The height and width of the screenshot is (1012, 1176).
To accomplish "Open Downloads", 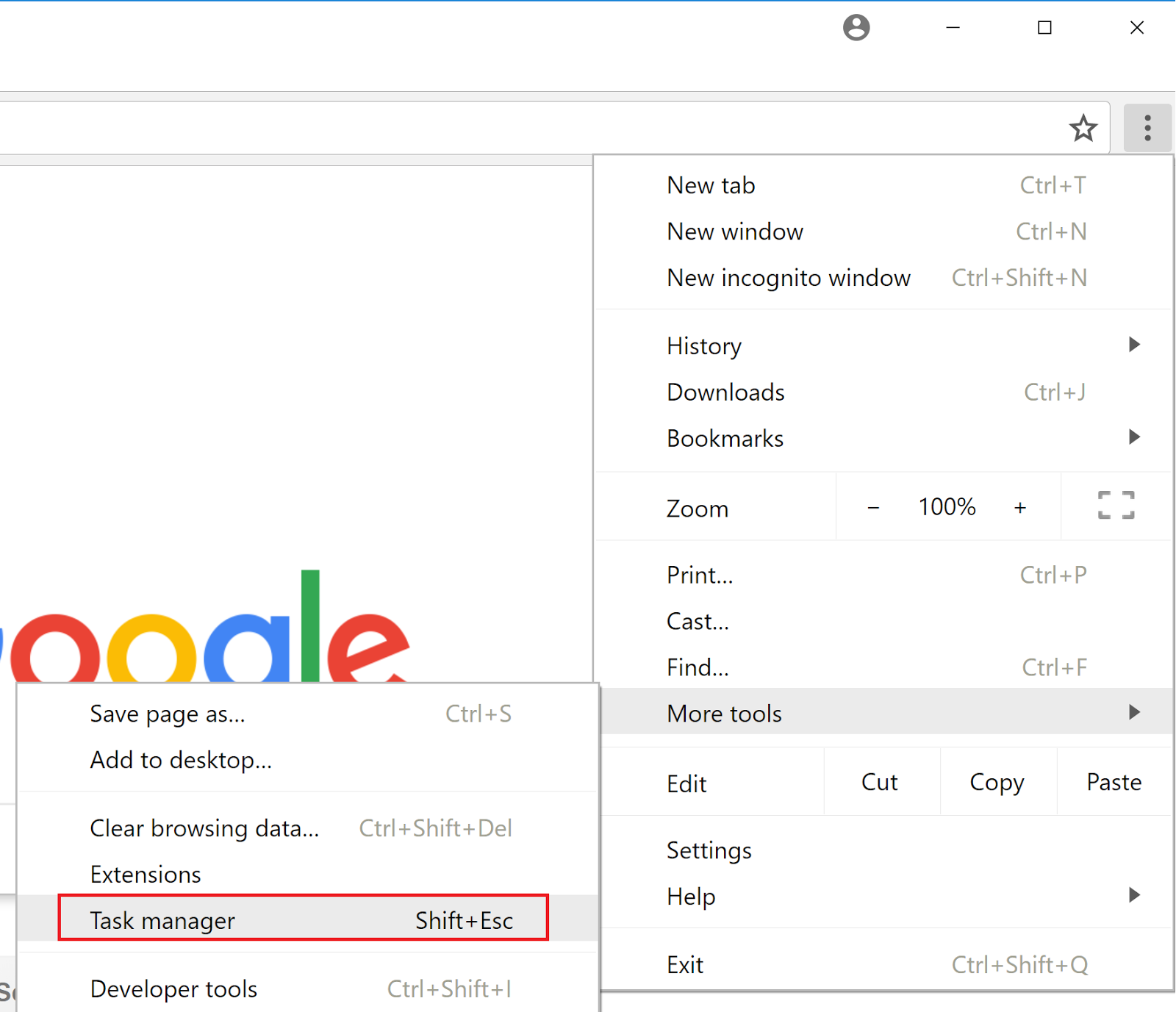I will point(725,392).
